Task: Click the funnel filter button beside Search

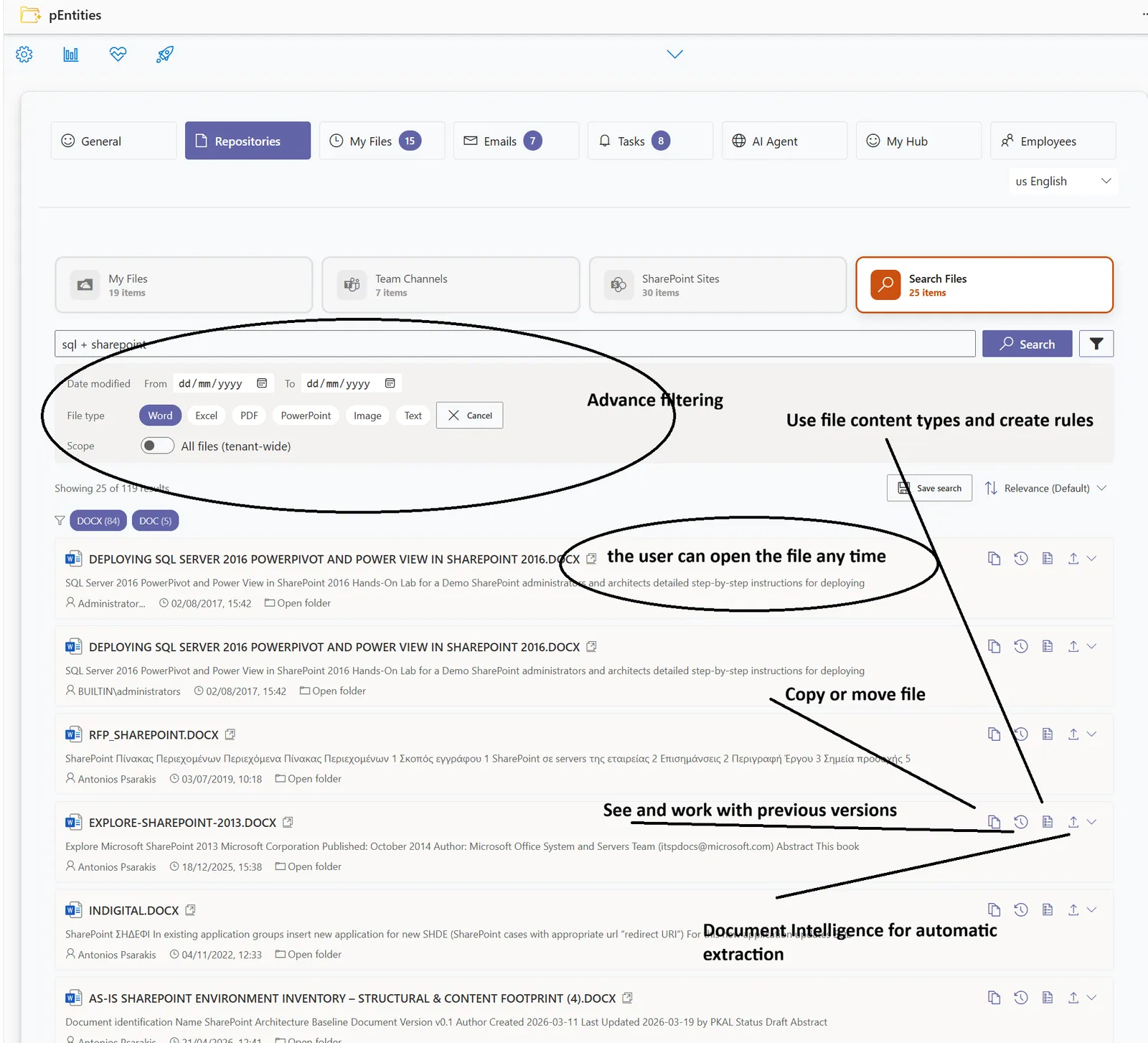Action: 1096,344
